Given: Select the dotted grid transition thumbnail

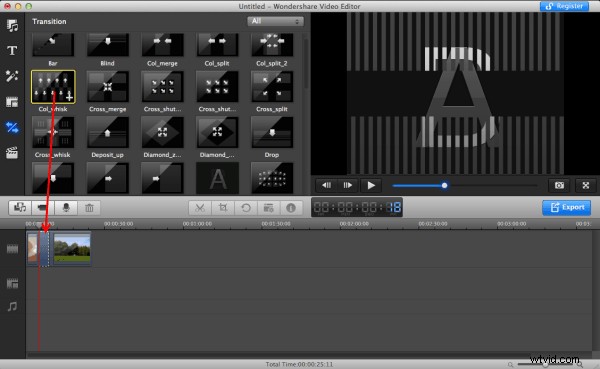Looking at the screenshot, I should 272,178.
